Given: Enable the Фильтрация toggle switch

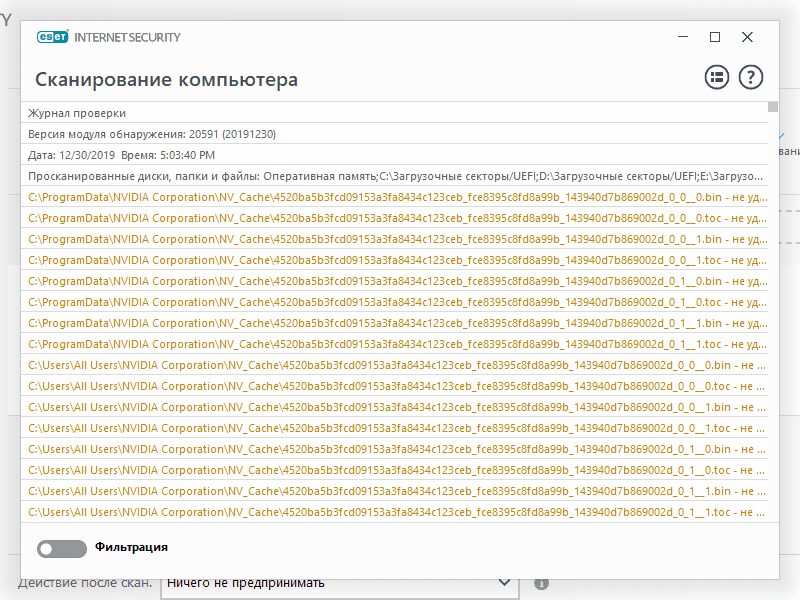Looking at the screenshot, I should 61,548.
